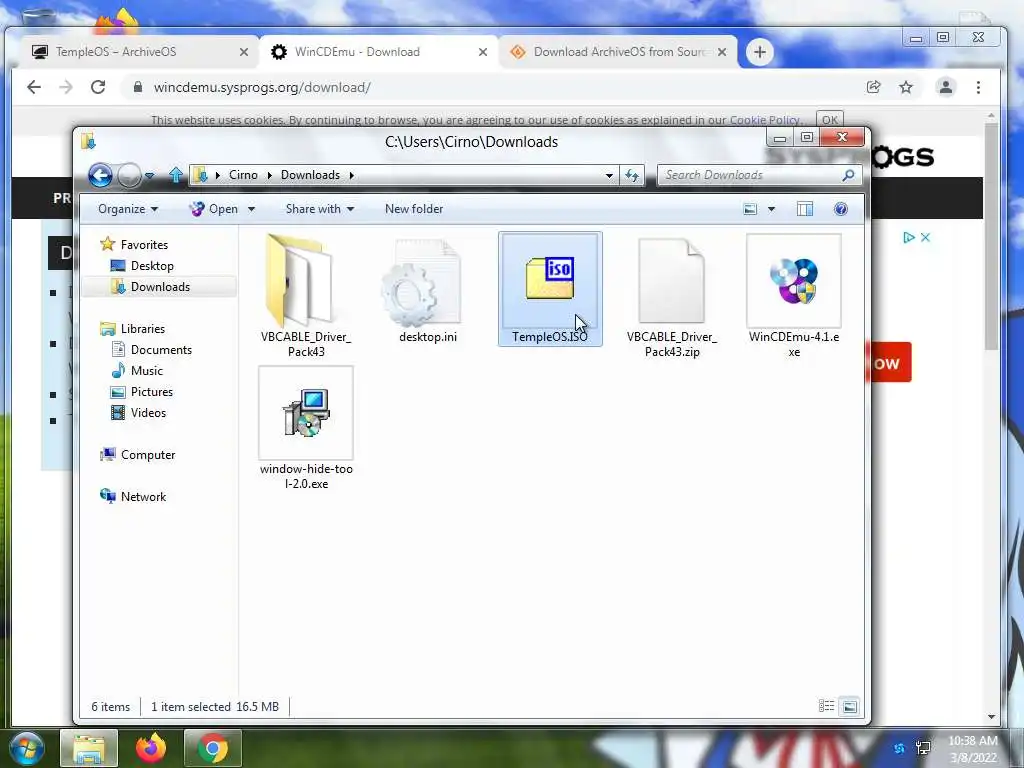This screenshot has height=768, width=1024.
Task: Open Firefox from the taskbar
Action: click(x=151, y=748)
